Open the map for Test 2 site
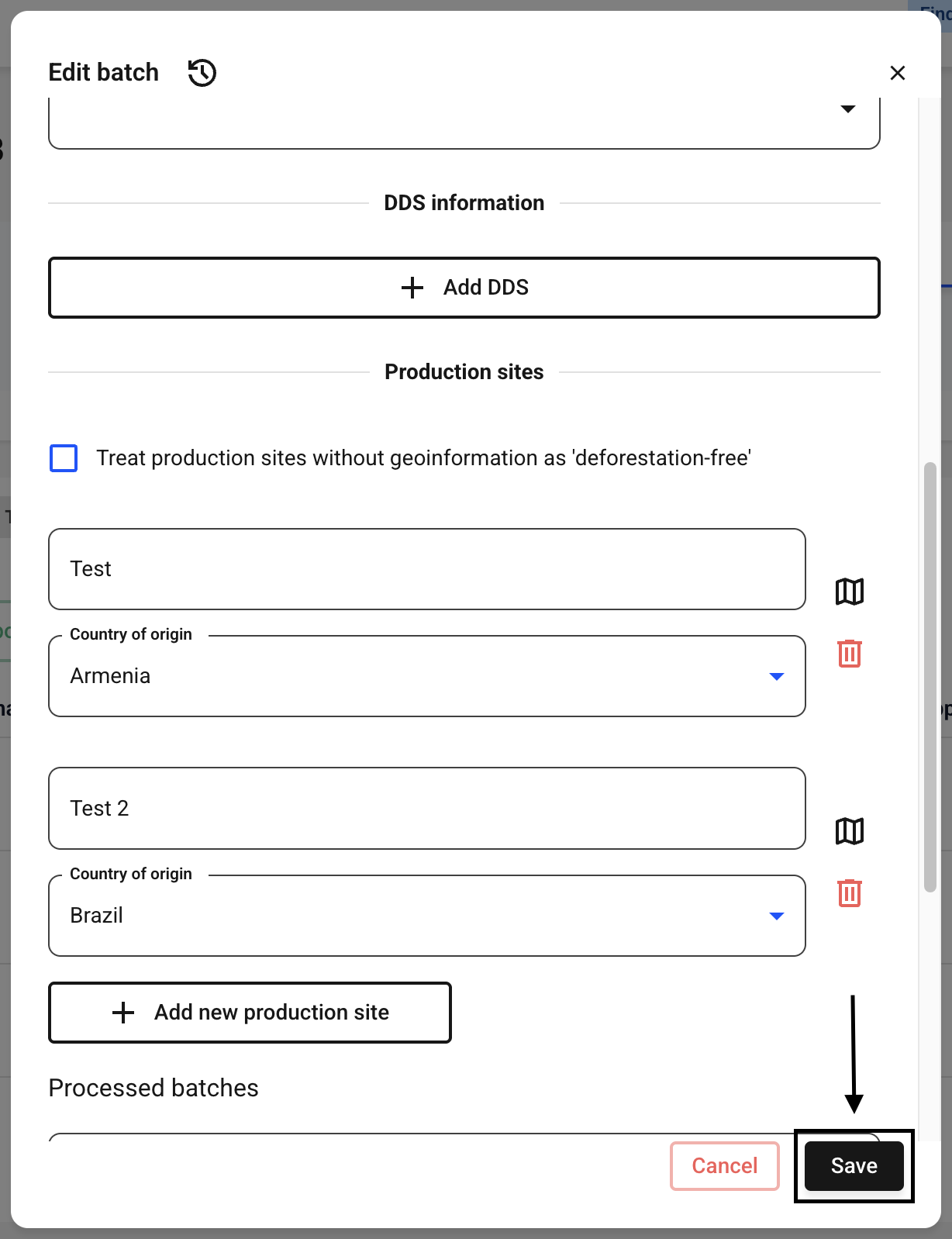952x1239 pixels. 850,831
